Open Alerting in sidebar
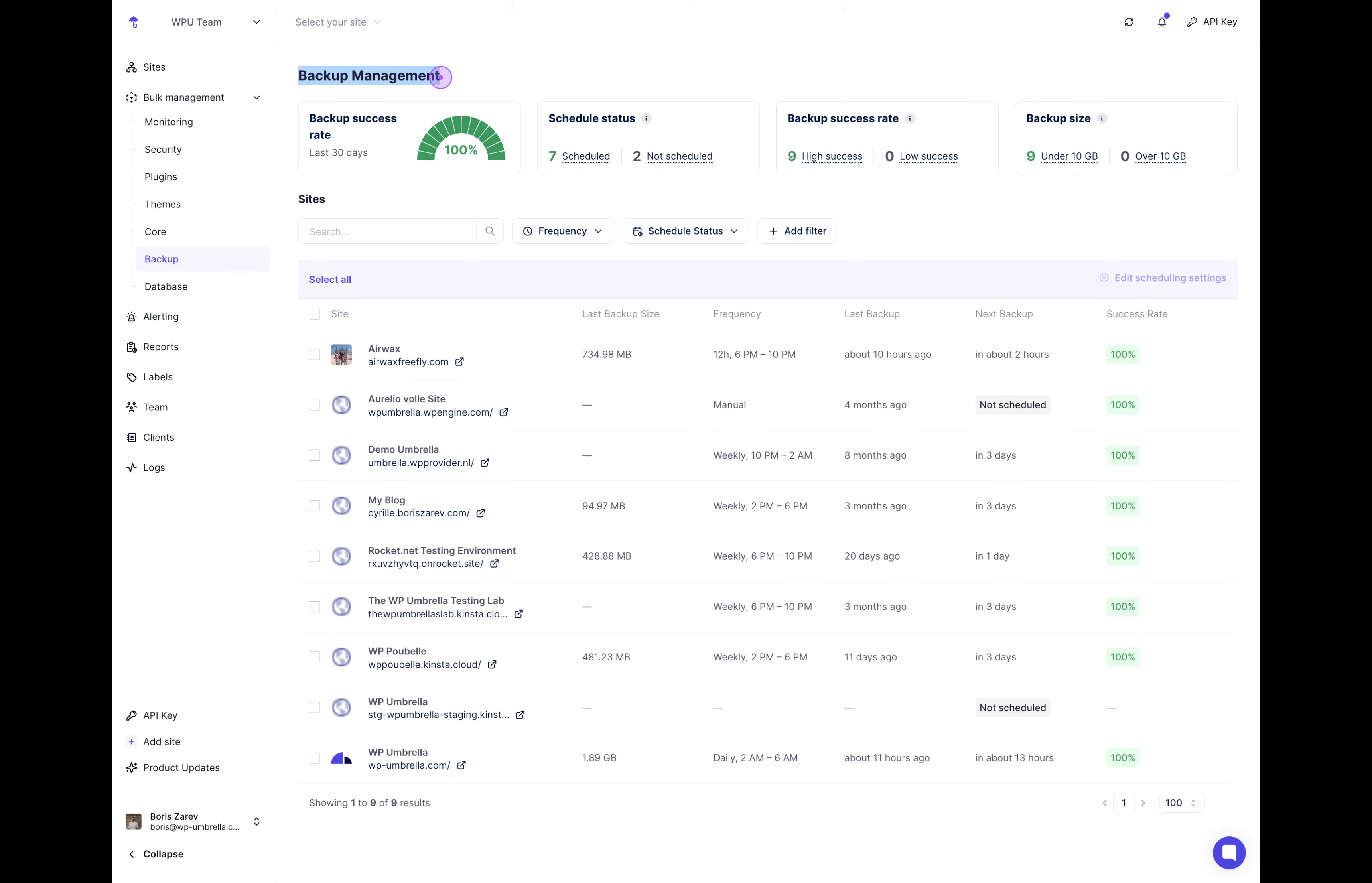This screenshot has width=1372, height=883. 161,317
